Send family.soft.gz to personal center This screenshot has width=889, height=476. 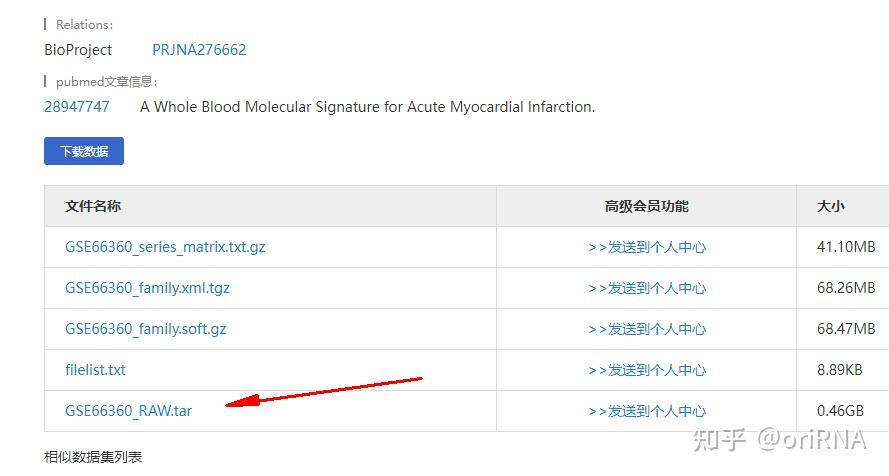point(647,329)
